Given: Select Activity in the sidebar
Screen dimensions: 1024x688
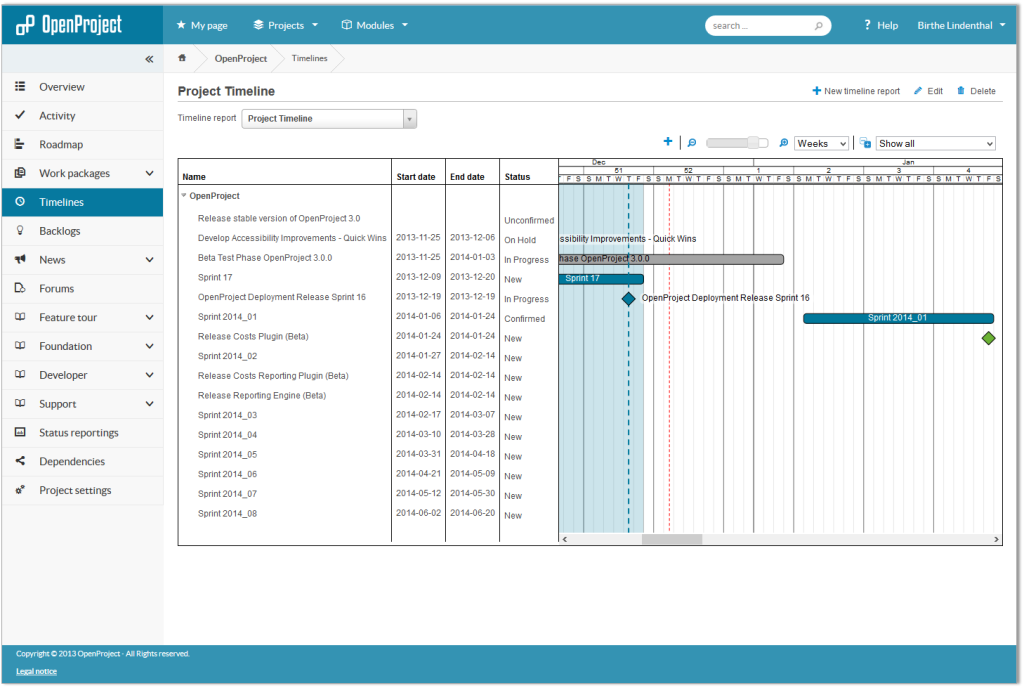Looking at the screenshot, I should click(x=82, y=116).
